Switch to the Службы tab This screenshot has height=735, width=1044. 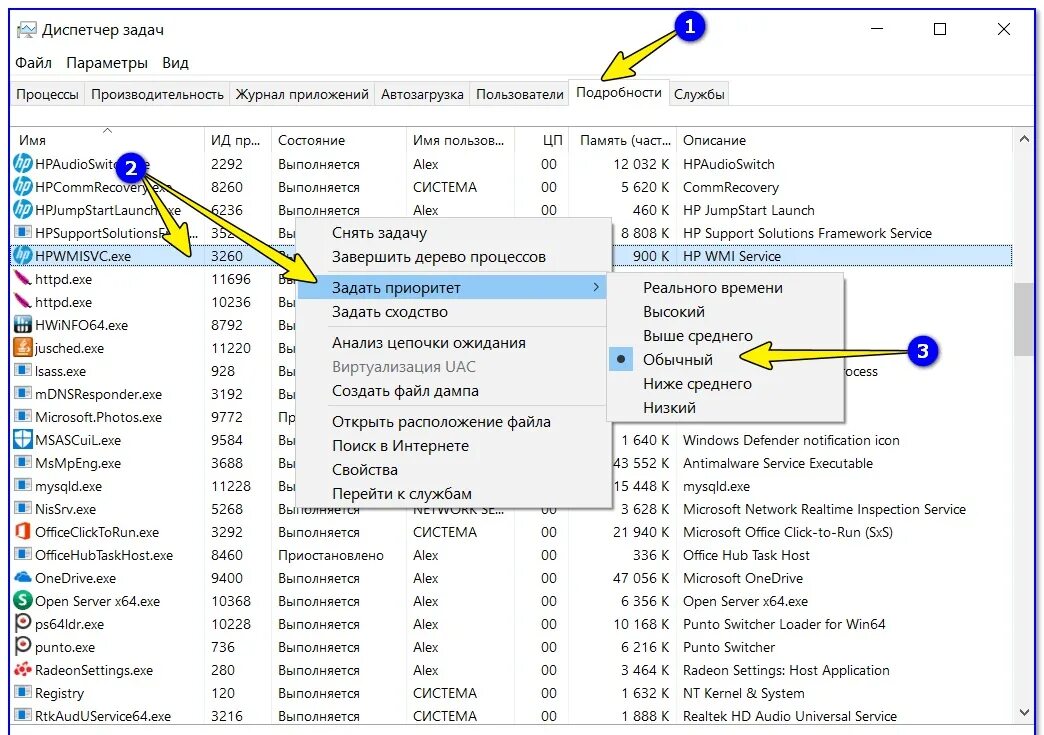(699, 94)
